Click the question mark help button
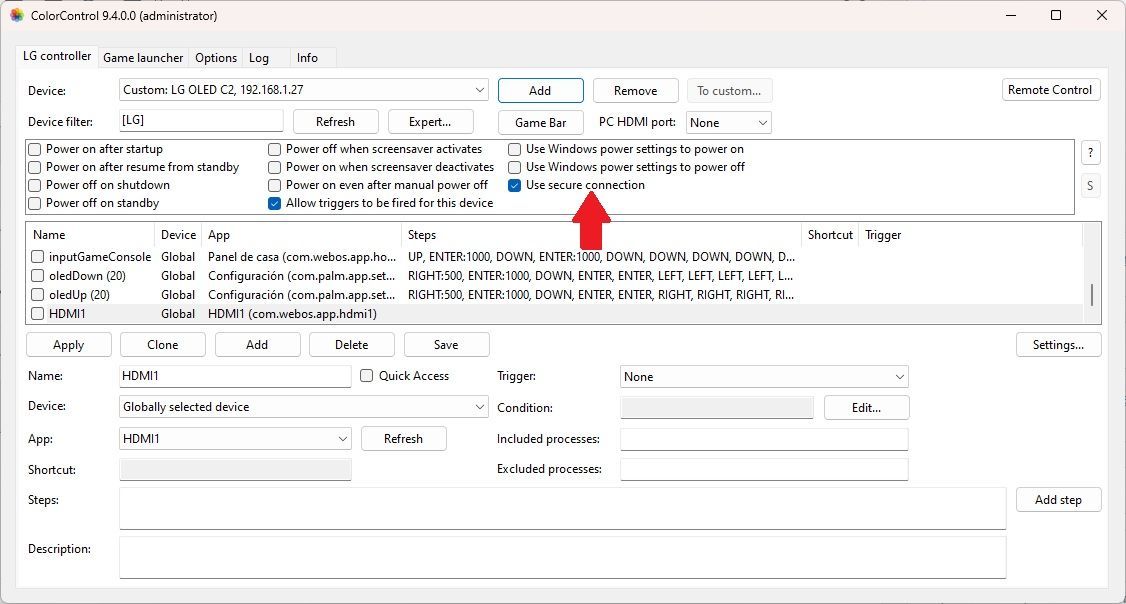The height and width of the screenshot is (604, 1126). [1090, 153]
